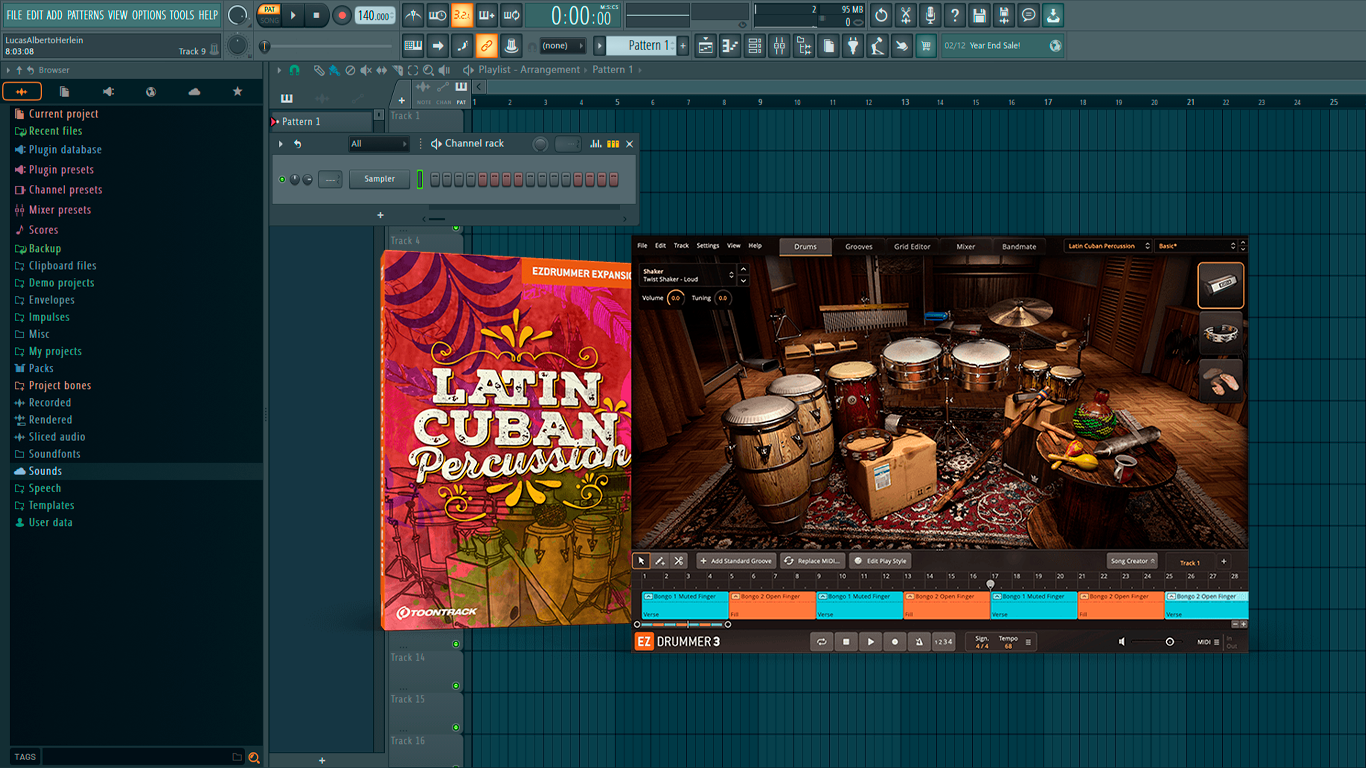Expand the Channel presets browser folder

pos(65,190)
